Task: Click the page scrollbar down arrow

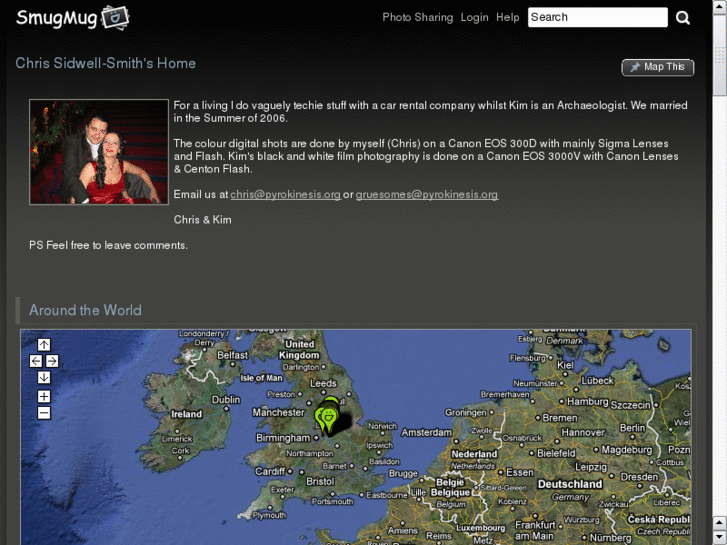Action: click(719, 537)
